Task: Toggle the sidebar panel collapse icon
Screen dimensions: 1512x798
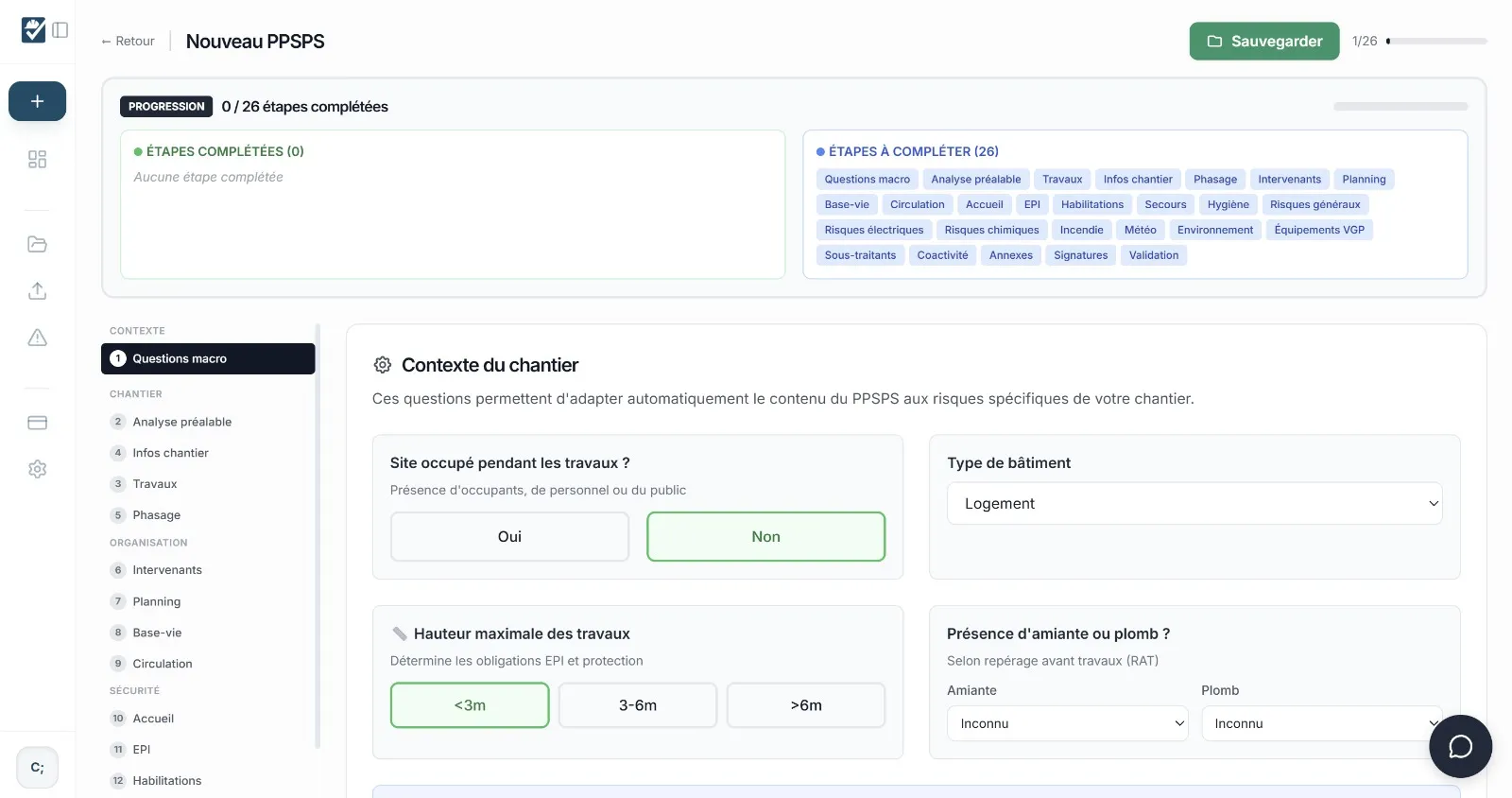Action: point(60,30)
